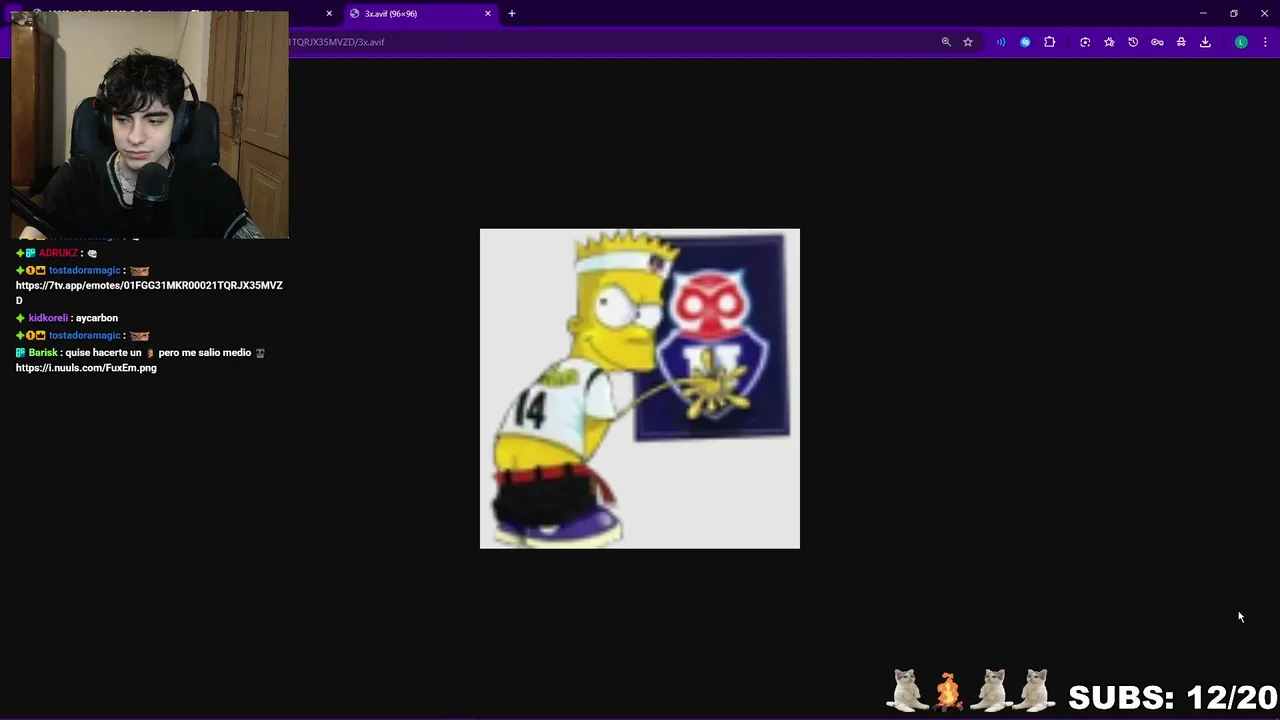Open the green profile avatar button
Viewport: 1280px width, 720px height.
tap(1241, 42)
